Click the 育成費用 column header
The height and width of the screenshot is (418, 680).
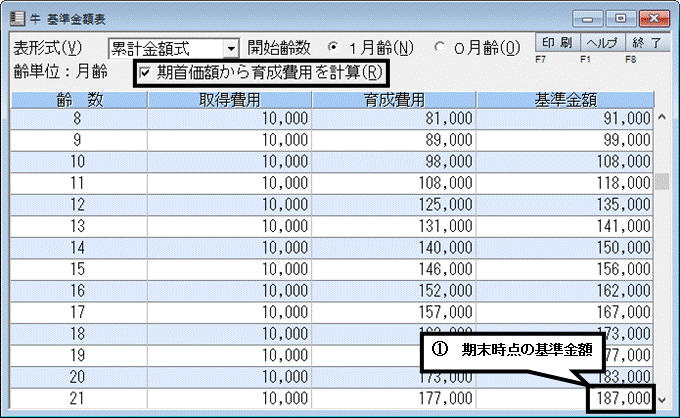pos(394,100)
